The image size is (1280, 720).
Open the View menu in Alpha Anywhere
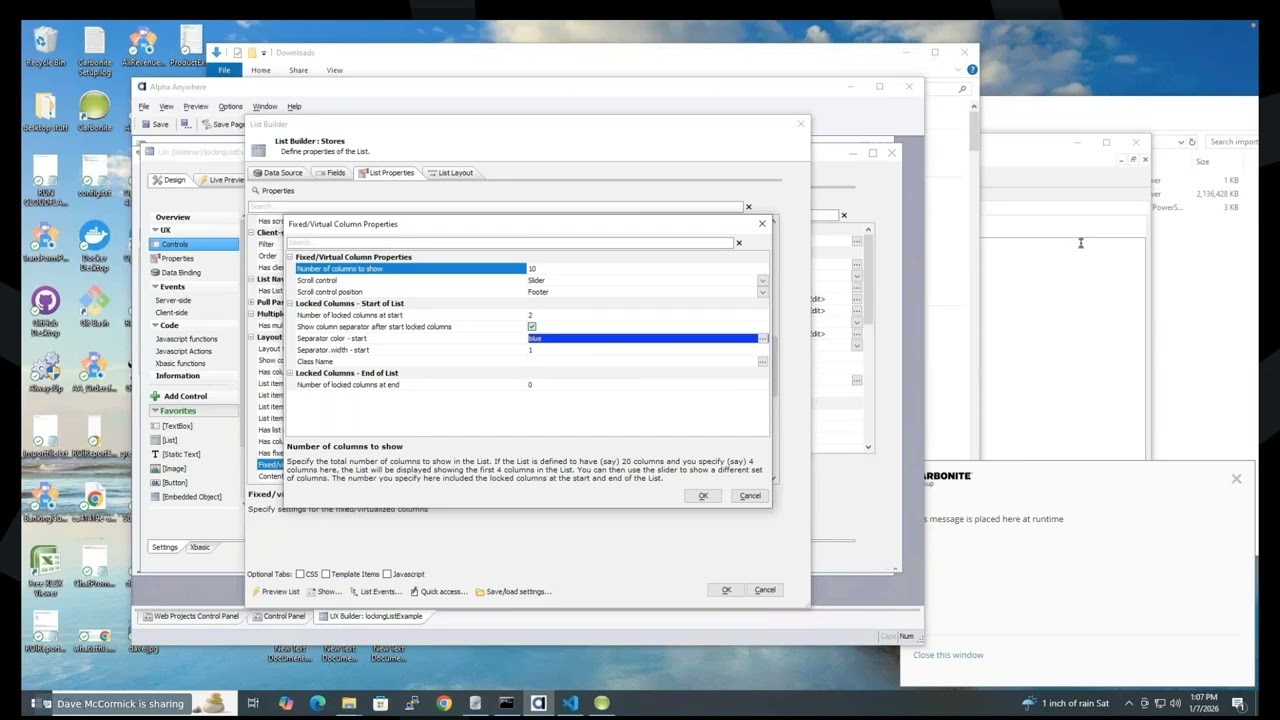coord(166,106)
